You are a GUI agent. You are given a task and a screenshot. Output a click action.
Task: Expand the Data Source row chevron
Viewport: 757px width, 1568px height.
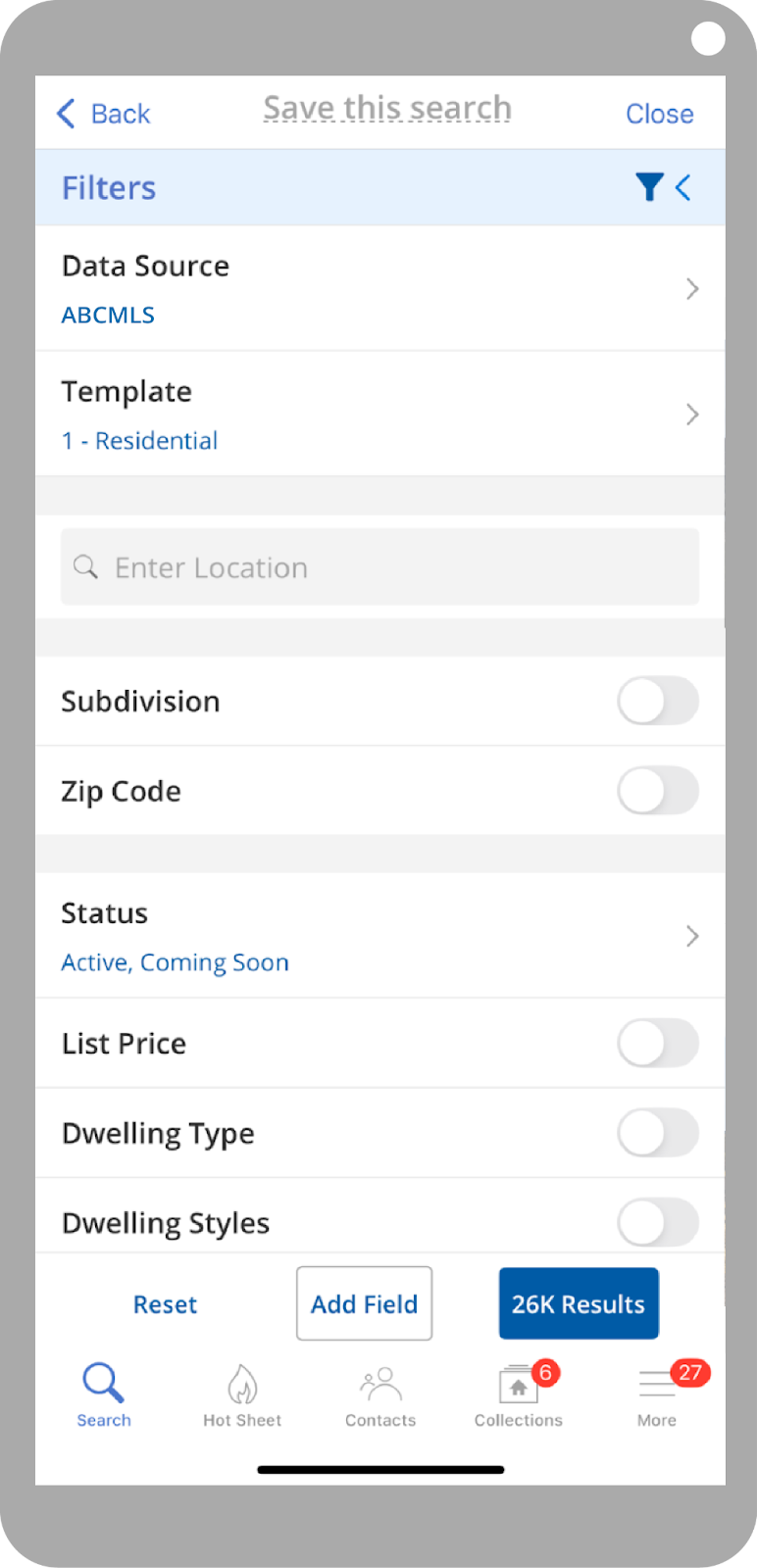[x=692, y=289]
